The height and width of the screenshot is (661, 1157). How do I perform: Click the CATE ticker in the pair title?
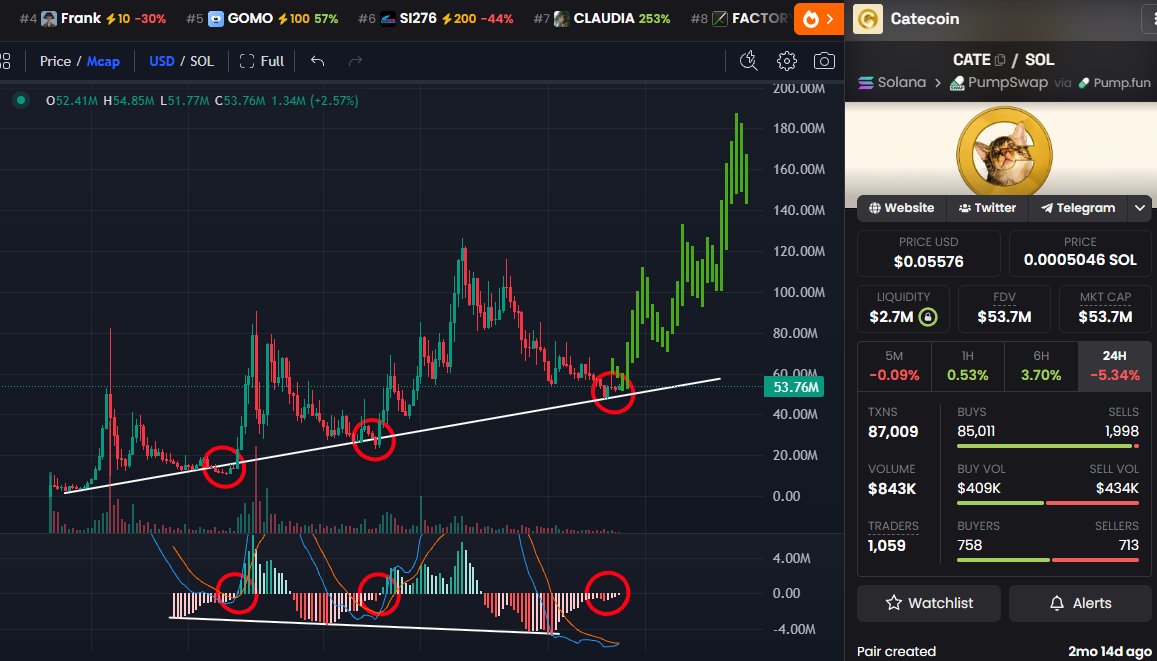point(972,60)
